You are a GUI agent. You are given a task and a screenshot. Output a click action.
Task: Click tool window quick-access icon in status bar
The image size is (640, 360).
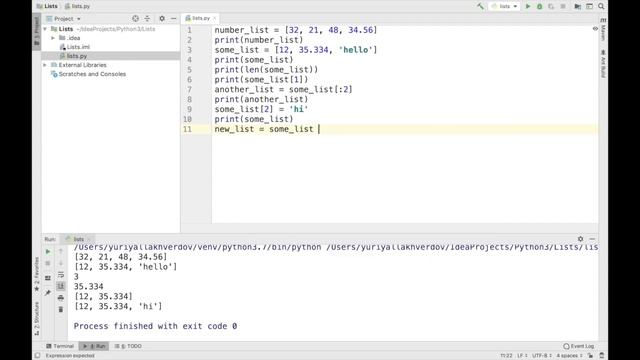[38, 356]
